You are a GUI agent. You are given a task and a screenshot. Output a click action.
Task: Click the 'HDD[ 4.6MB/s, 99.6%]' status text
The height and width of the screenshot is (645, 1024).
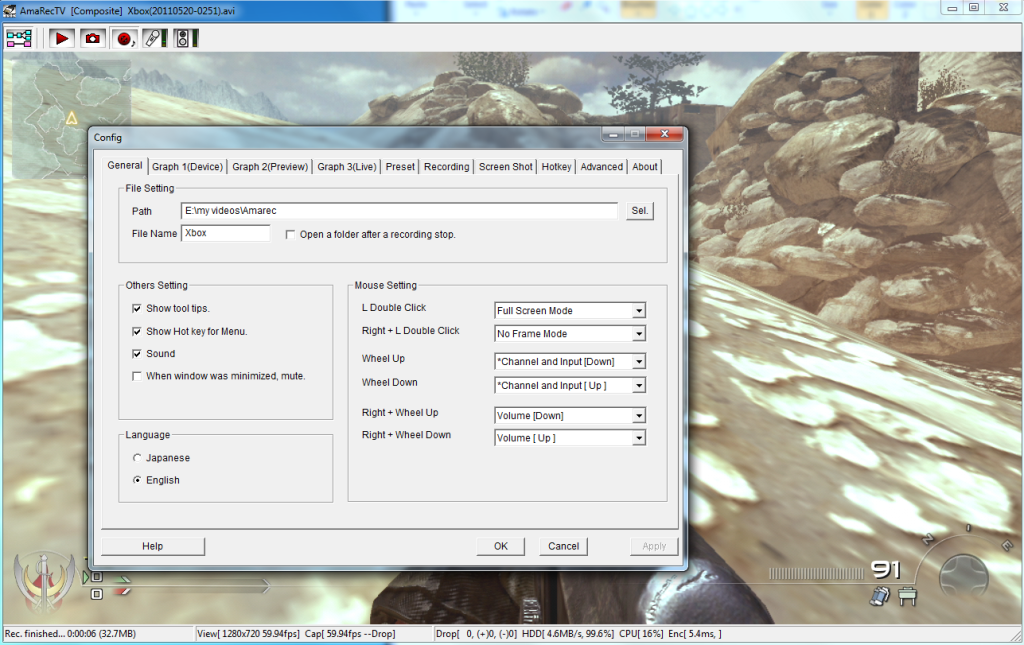pos(568,634)
